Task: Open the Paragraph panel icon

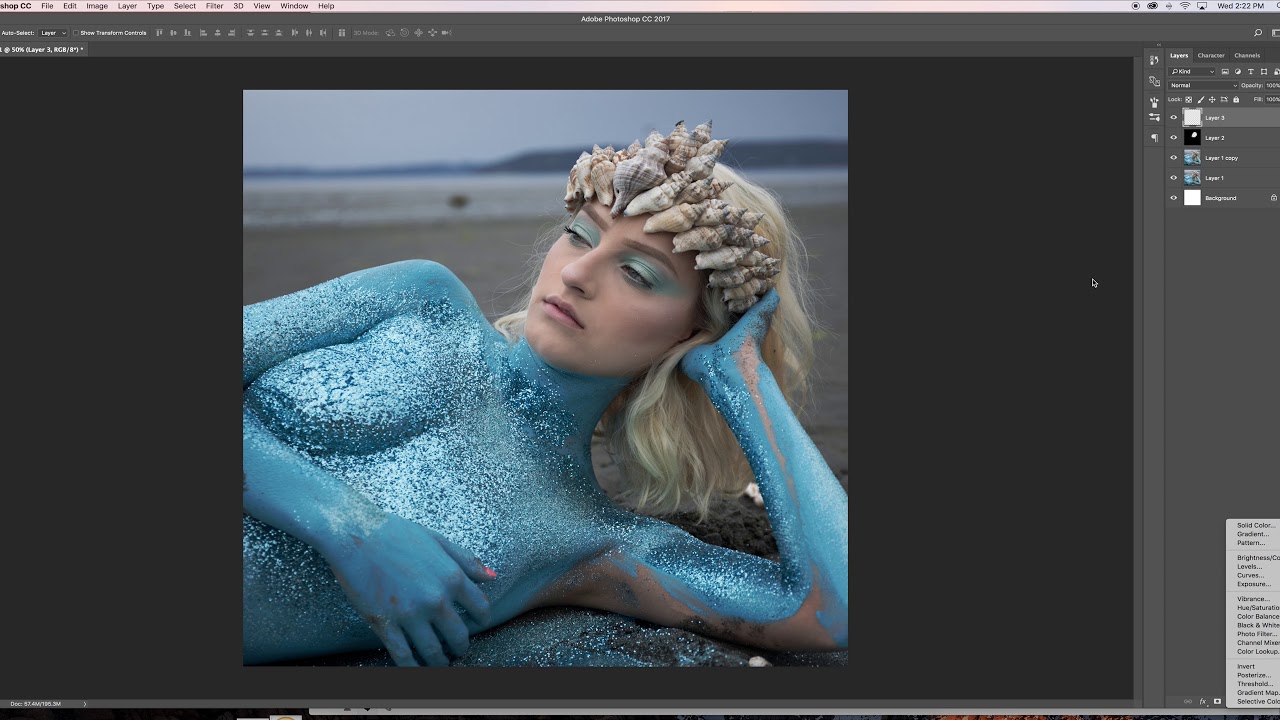Action: (1154, 137)
